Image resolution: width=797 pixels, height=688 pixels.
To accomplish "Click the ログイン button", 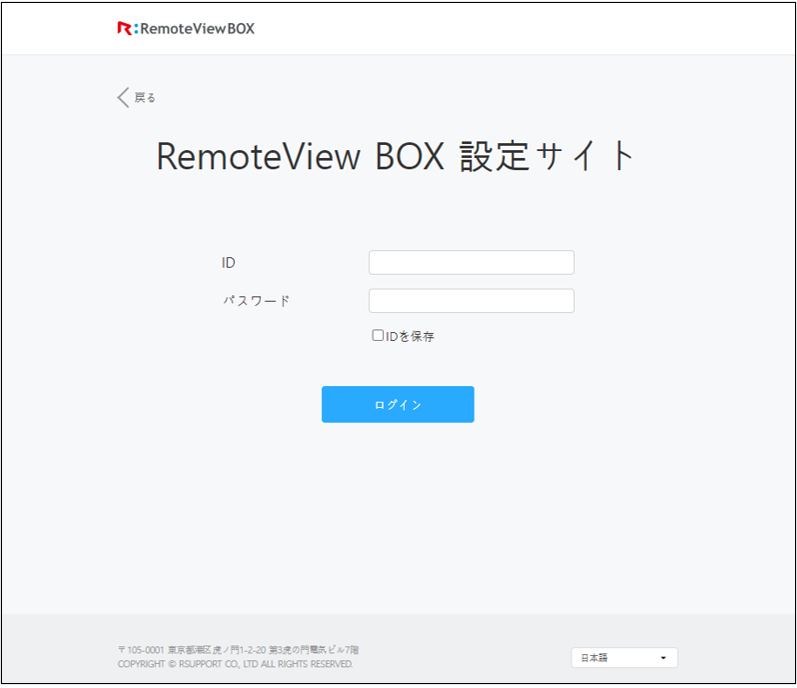I will click(397, 404).
